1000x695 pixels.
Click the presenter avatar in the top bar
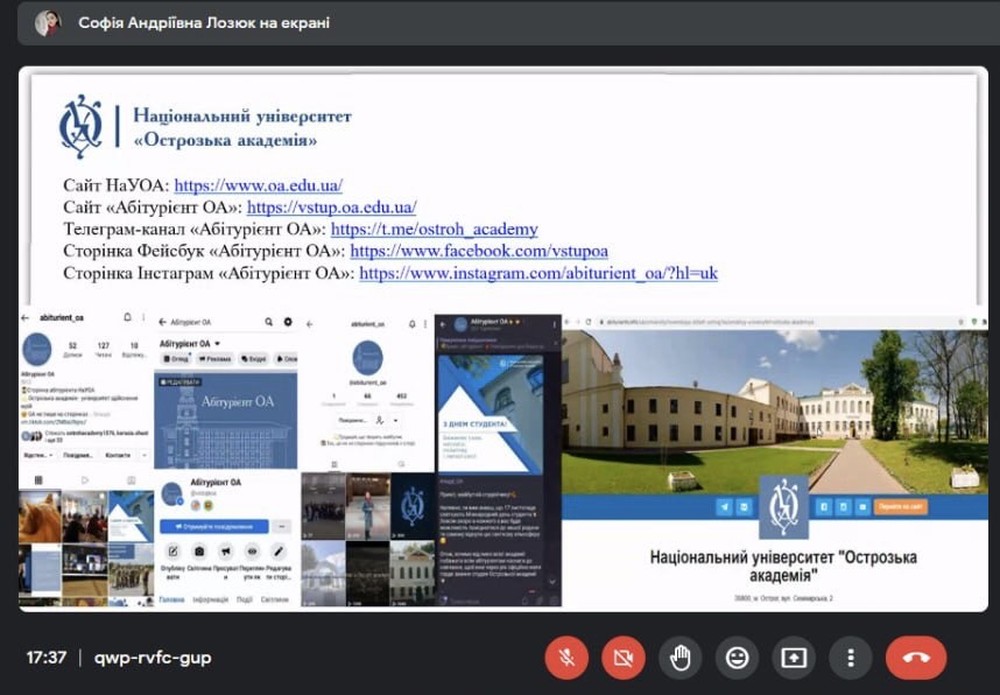coord(48,23)
